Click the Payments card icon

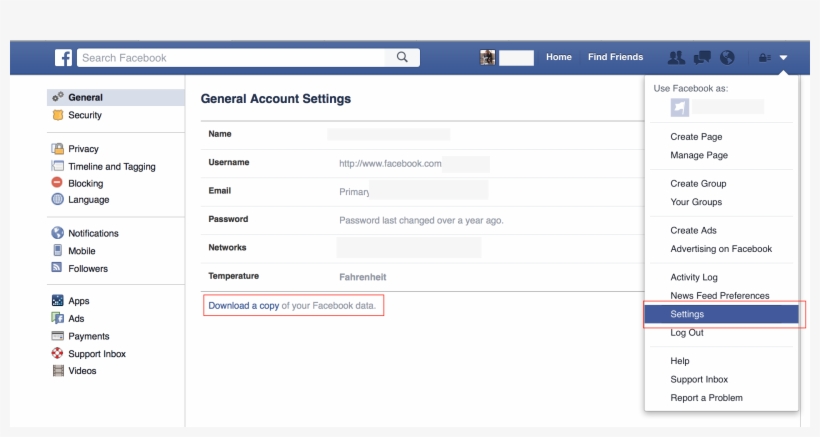pos(58,336)
